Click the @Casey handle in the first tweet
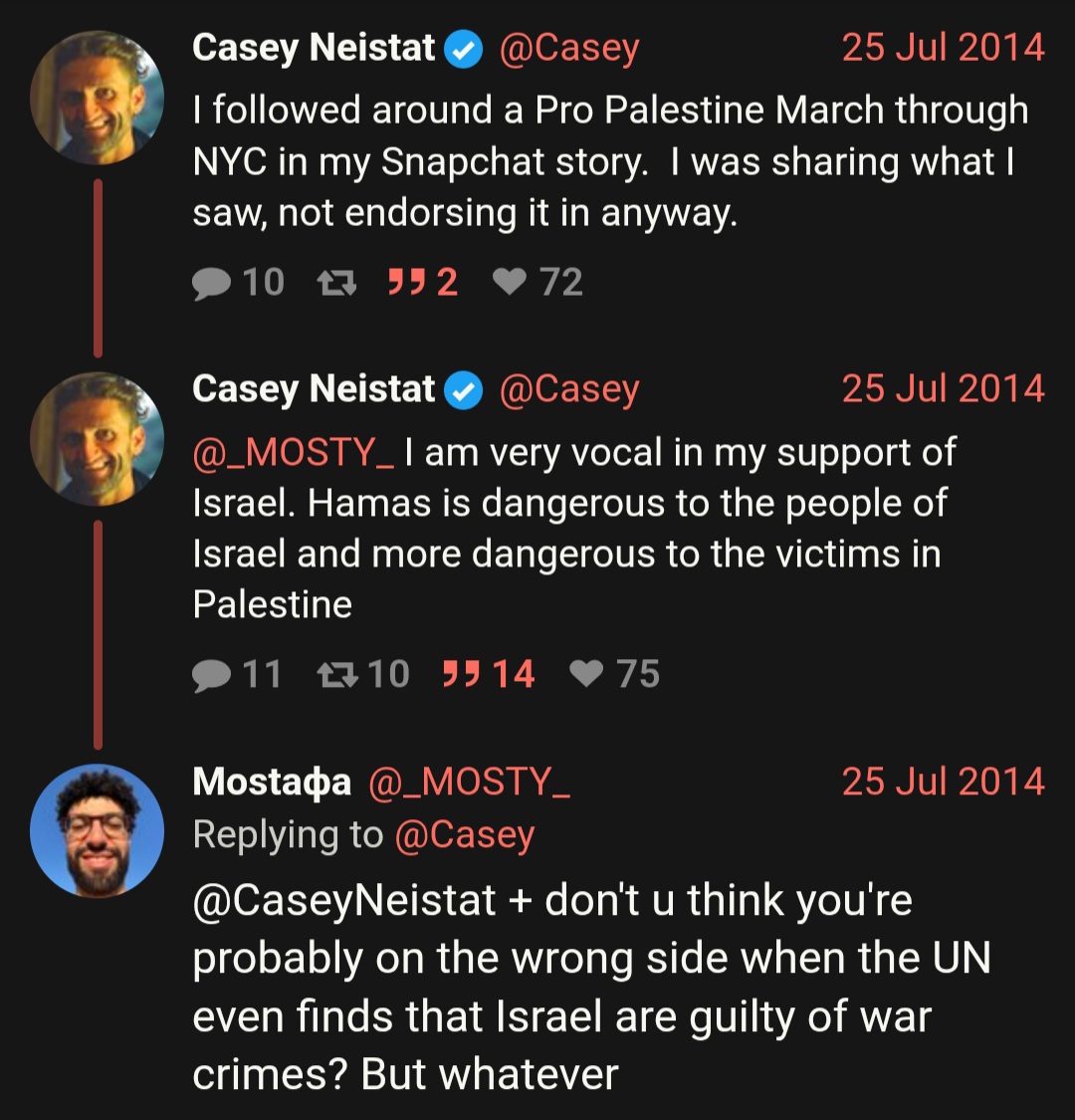This screenshot has height=1120, width=1075. click(569, 48)
